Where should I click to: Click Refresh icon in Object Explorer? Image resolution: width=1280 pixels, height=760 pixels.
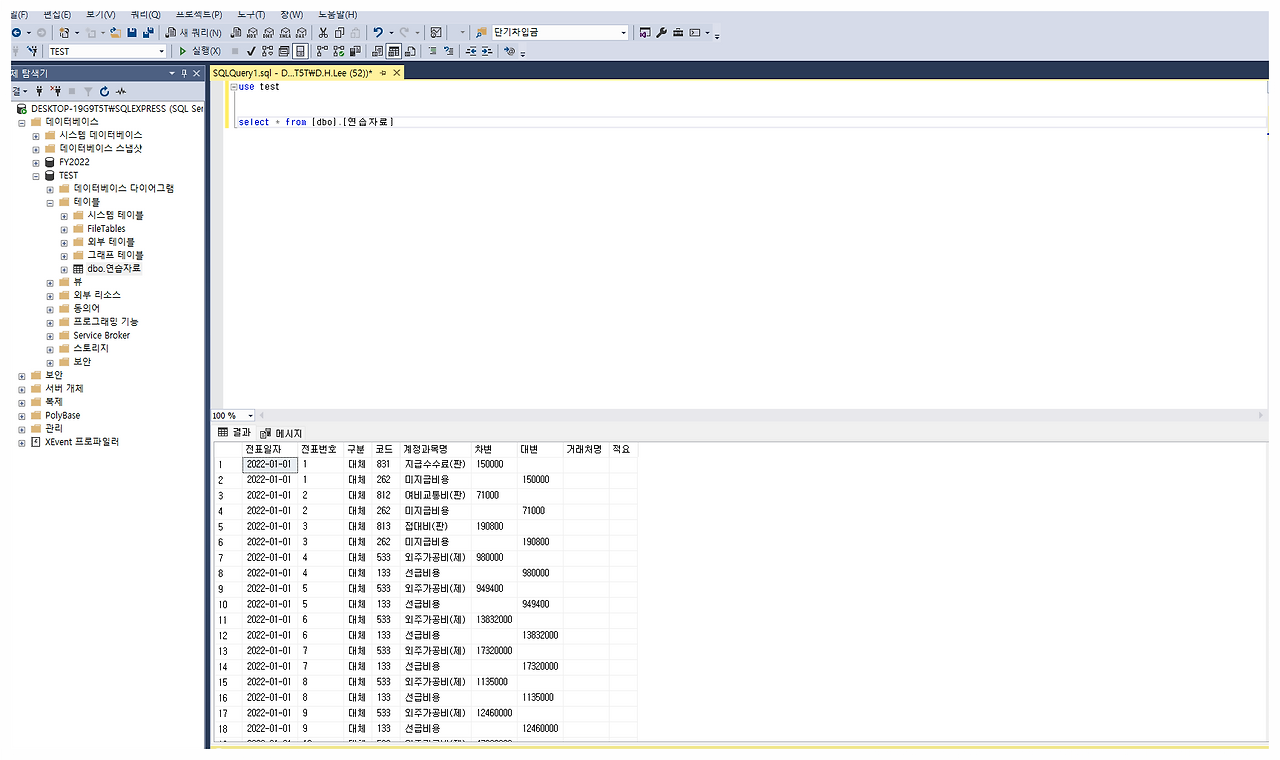104,91
